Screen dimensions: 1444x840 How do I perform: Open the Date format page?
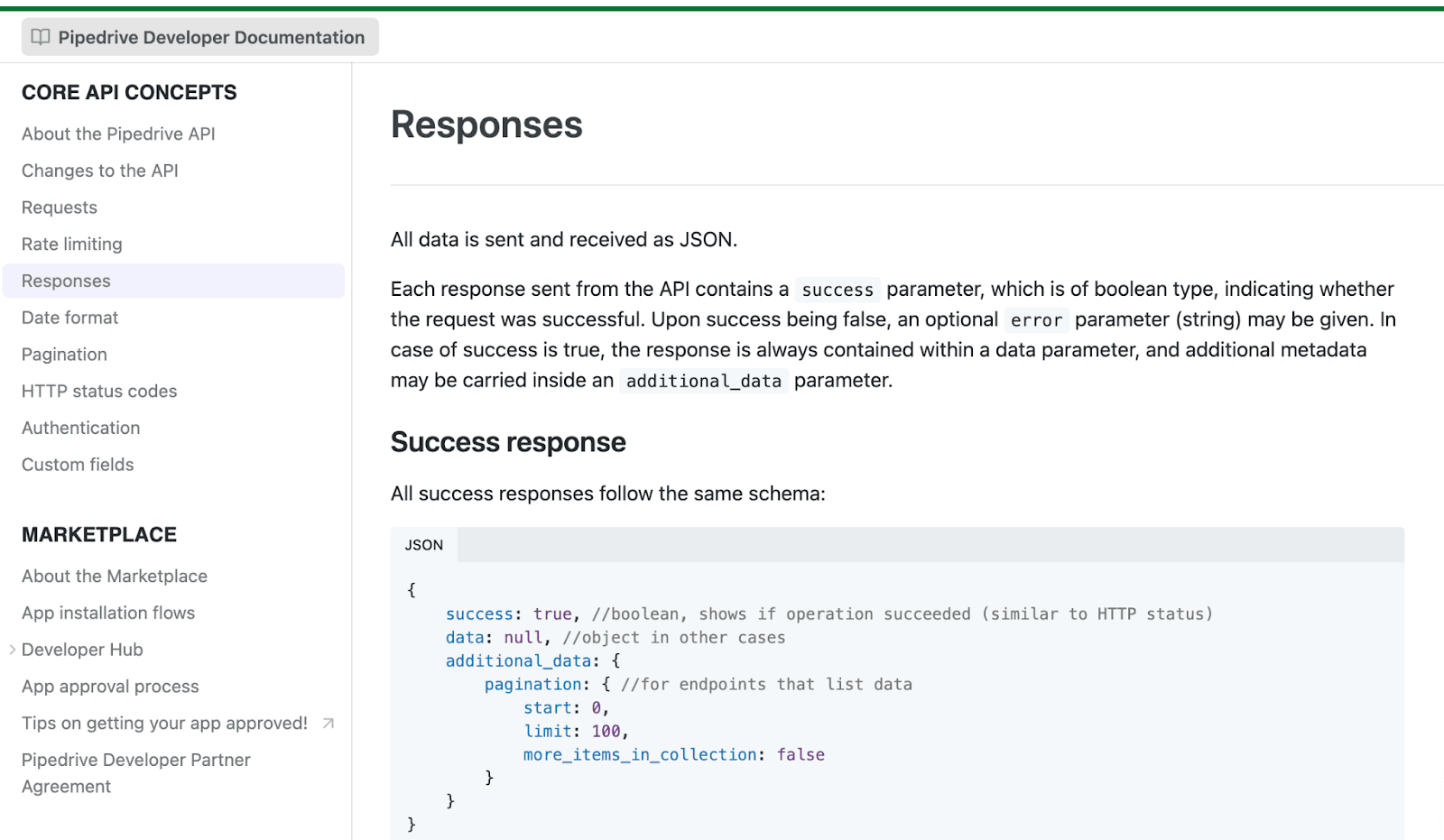tap(69, 318)
